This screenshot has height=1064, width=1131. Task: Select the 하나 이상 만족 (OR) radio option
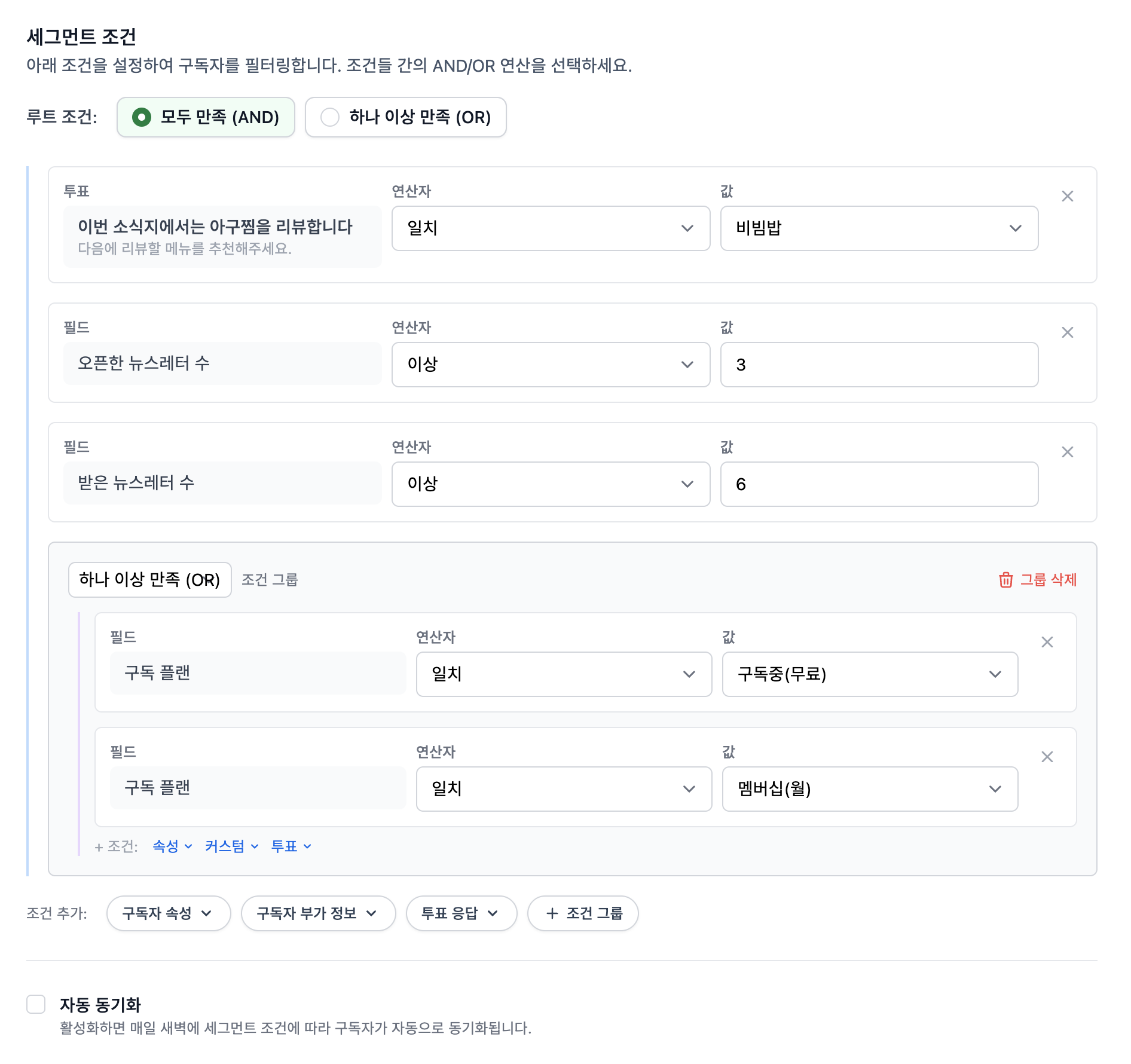(331, 117)
